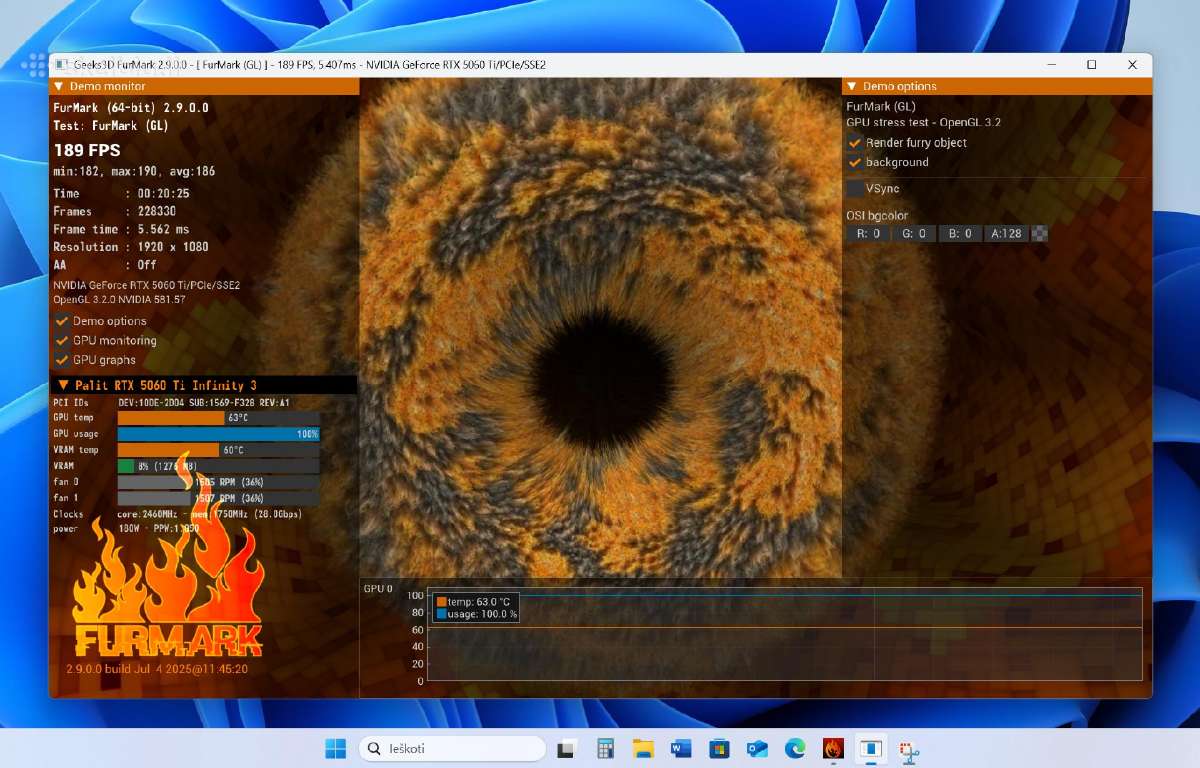Open Outlook from the taskbar
Image resolution: width=1200 pixels, height=768 pixels.
click(757, 748)
